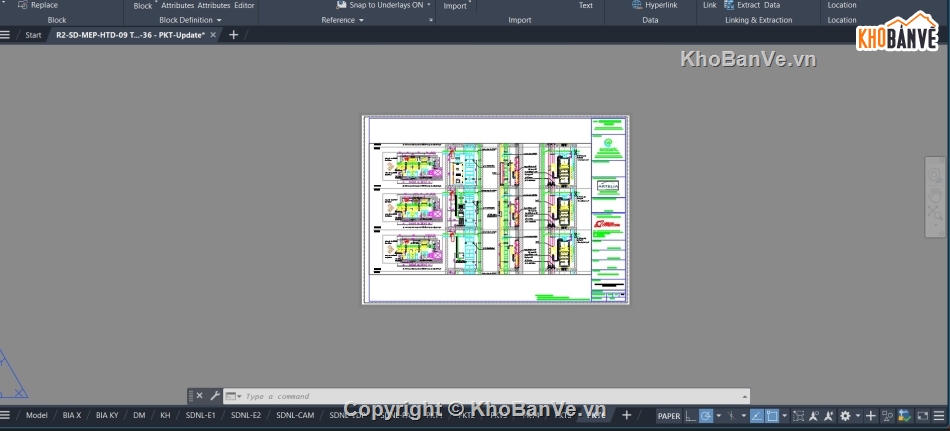950x431 pixels.
Task: Toggle Isometric drafting in status bar
Action: 731,416
